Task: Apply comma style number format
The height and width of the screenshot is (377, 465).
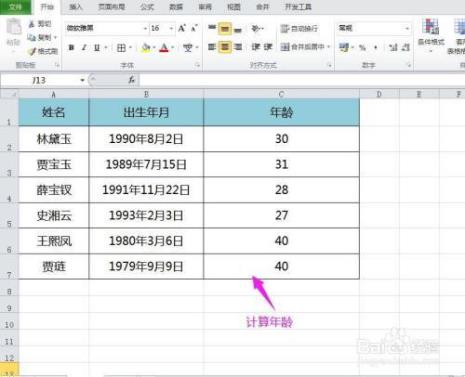Action: pyautogui.click(x=376, y=48)
